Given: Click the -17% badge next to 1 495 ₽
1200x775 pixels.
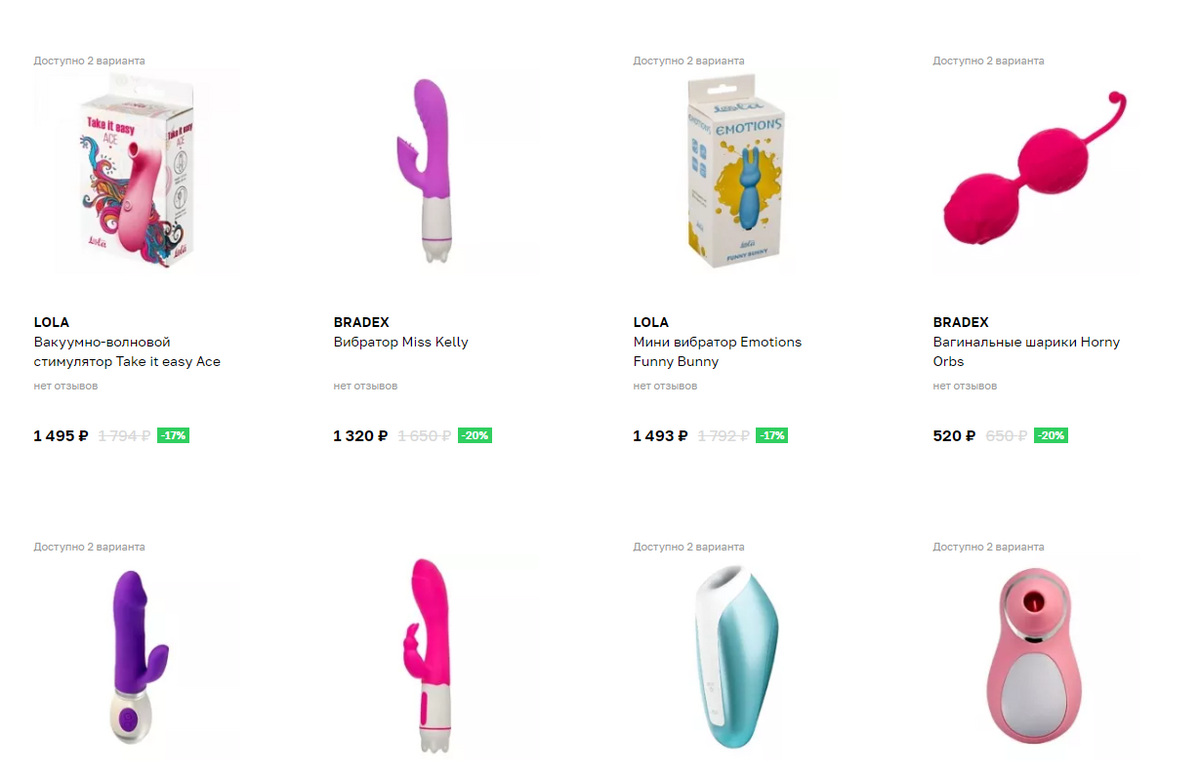Looking at the screenshot, I should [x=173, y=436].
